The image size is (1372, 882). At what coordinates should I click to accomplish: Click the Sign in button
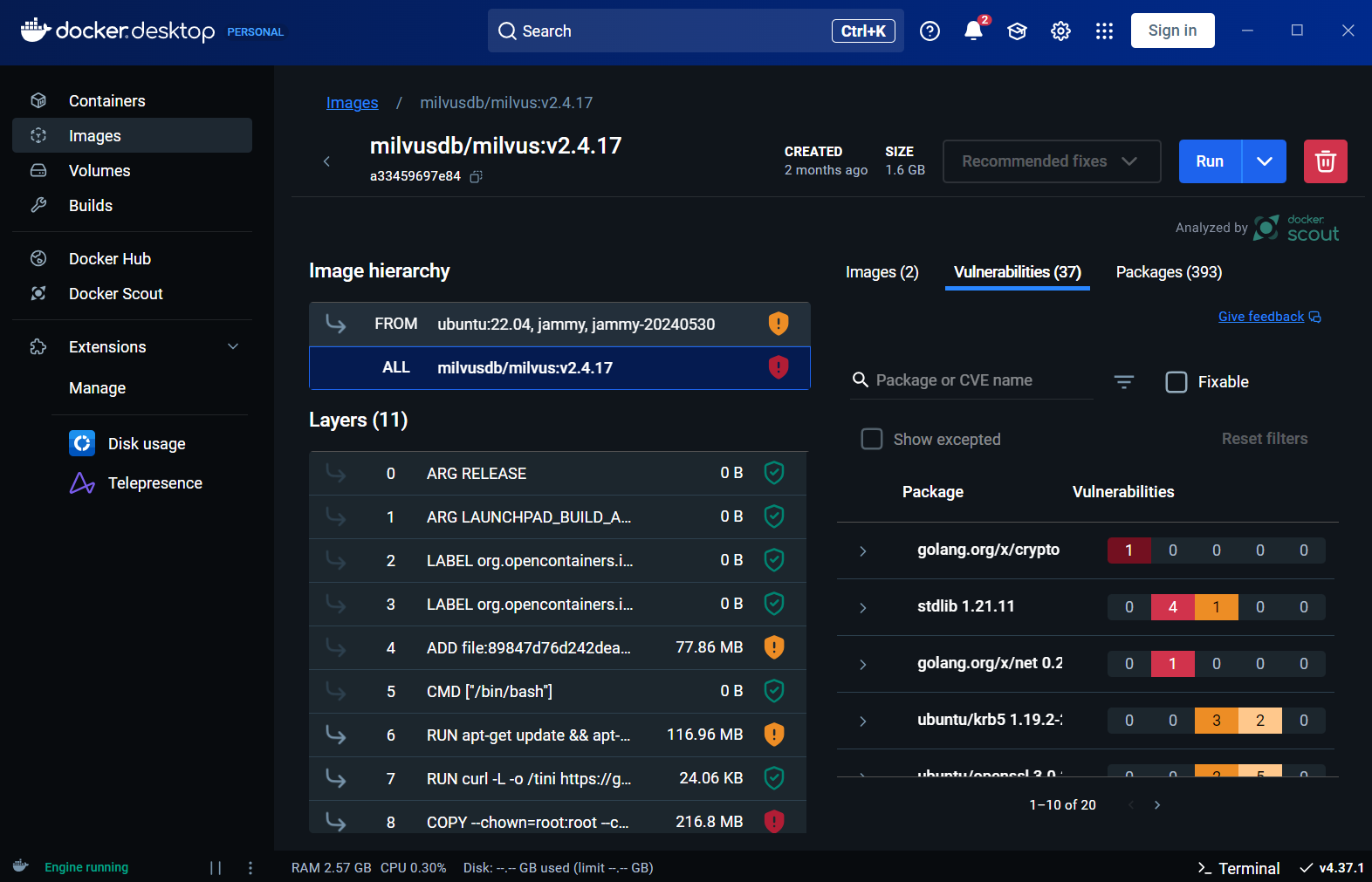(x=1172, y=31)
